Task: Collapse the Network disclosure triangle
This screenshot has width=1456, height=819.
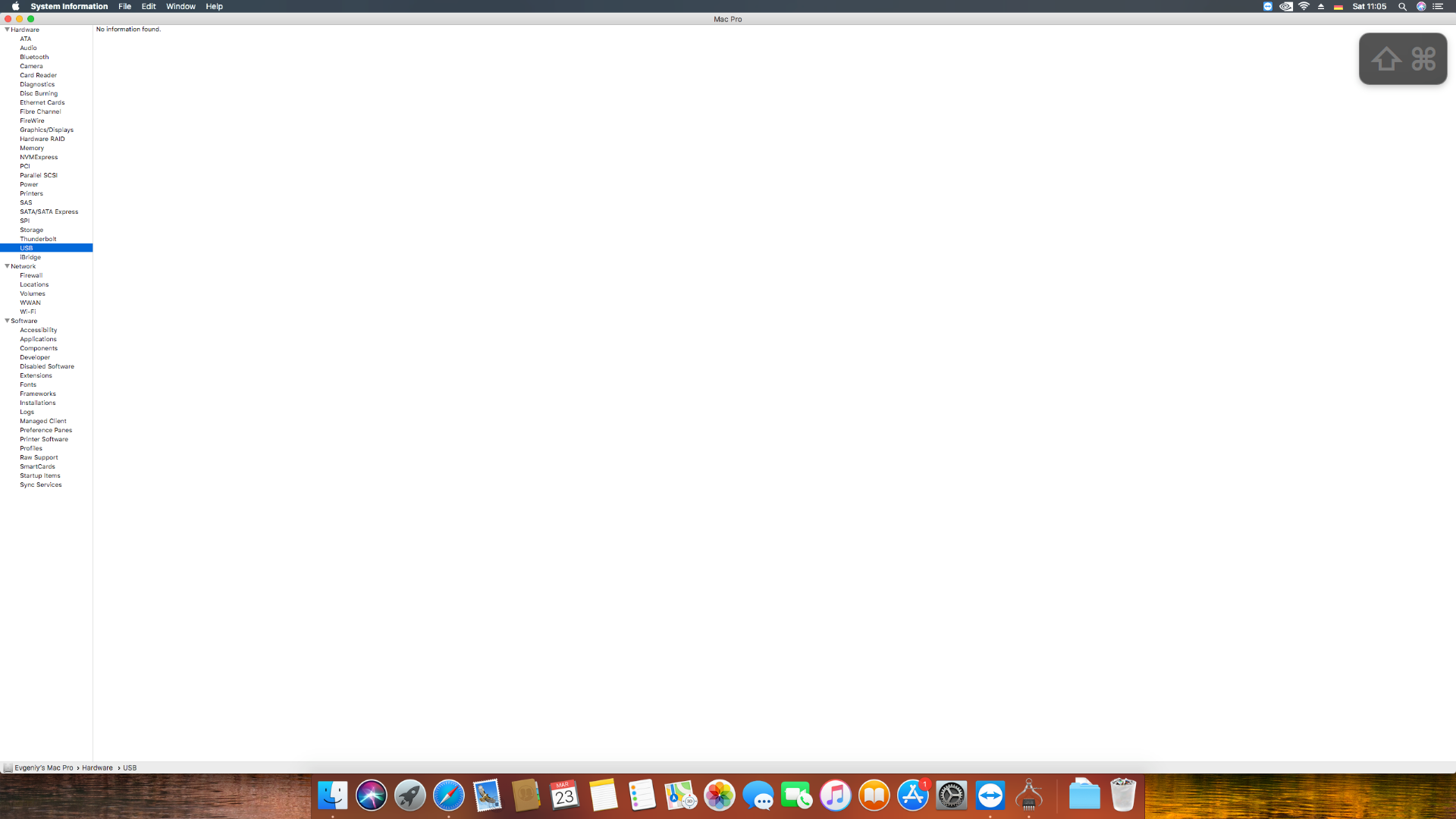Action: point(8,266)
